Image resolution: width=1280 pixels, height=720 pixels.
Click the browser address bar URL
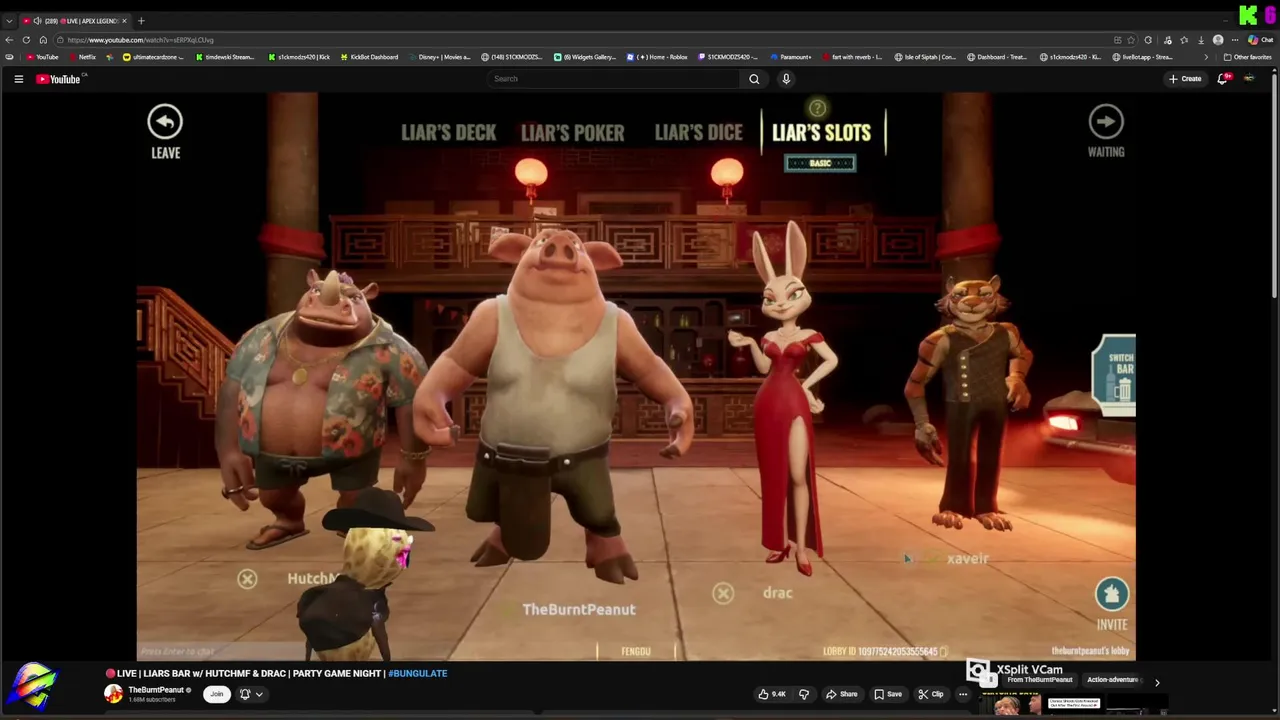coord(140,40)
